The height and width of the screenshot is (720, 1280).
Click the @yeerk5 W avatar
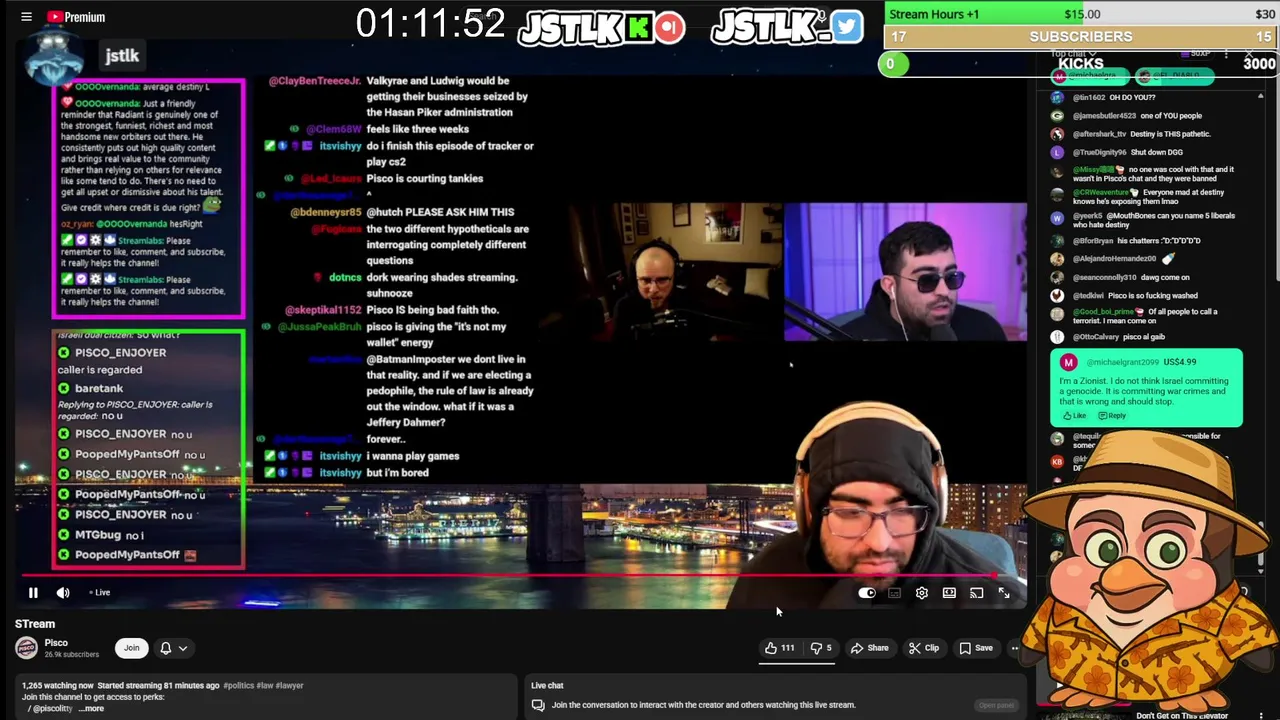tap(1057, 217)
